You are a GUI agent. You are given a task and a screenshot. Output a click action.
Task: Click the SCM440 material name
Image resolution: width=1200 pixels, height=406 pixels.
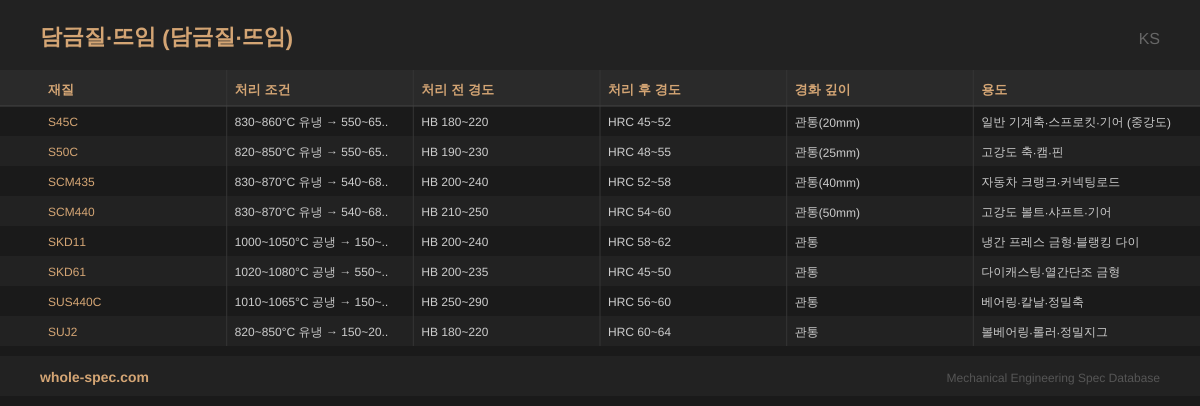(71, 212)
